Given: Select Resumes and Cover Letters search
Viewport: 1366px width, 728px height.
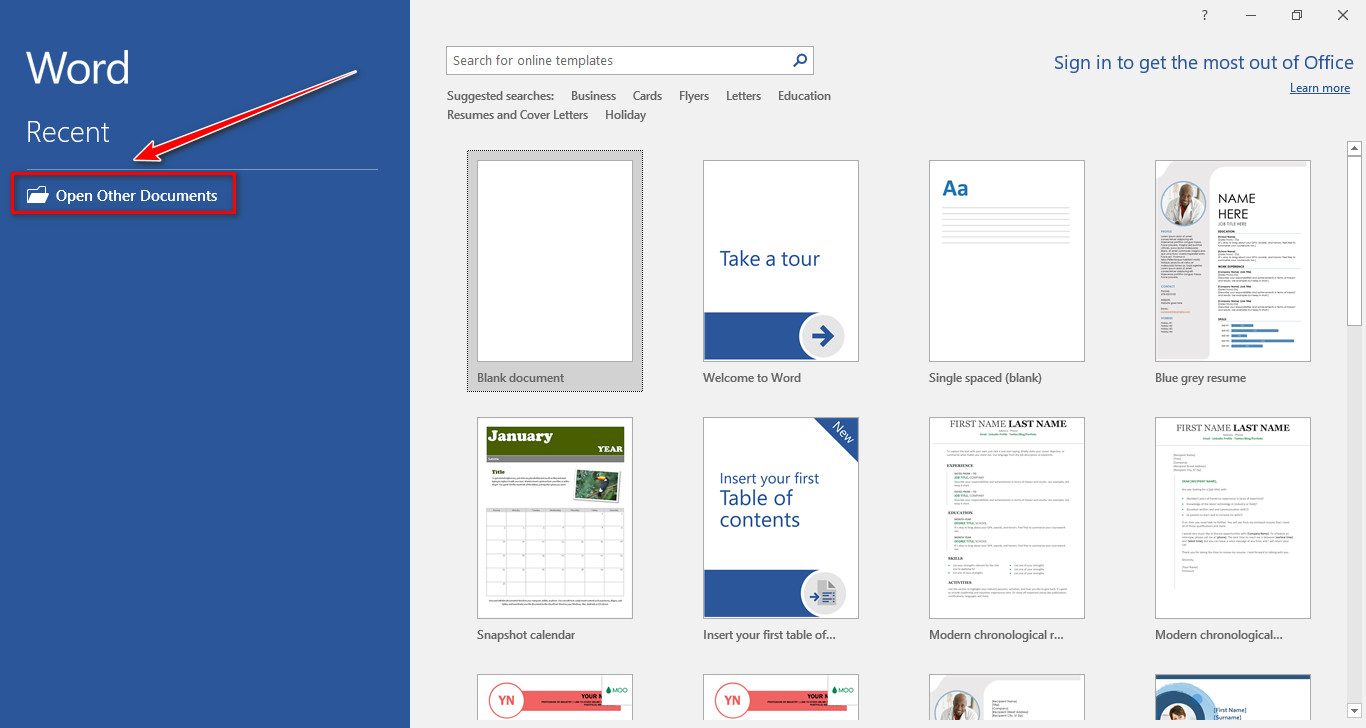Looking at the screenshot, I should coord(517,115).
